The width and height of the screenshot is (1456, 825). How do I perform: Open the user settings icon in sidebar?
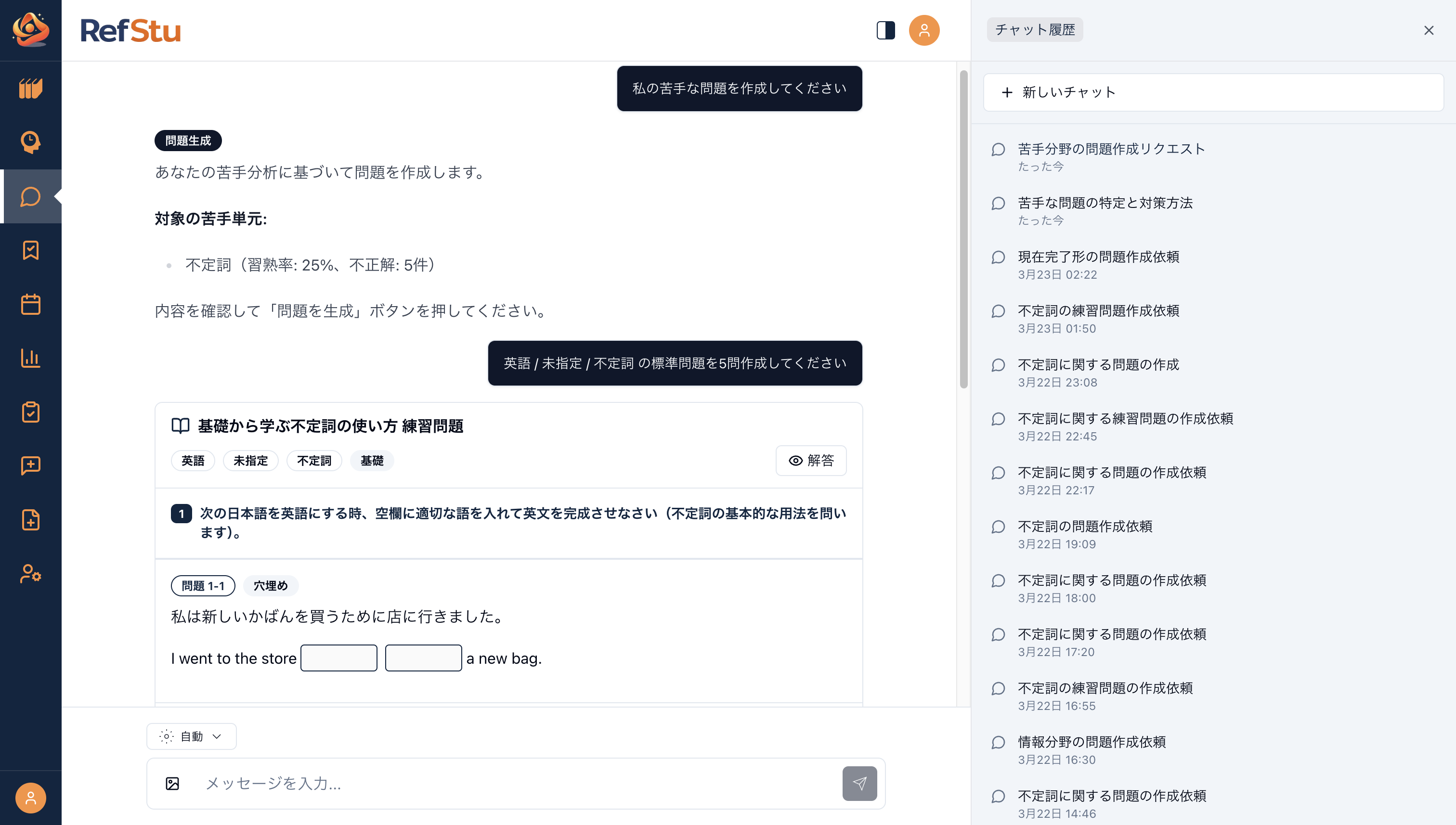coord(31,573)
